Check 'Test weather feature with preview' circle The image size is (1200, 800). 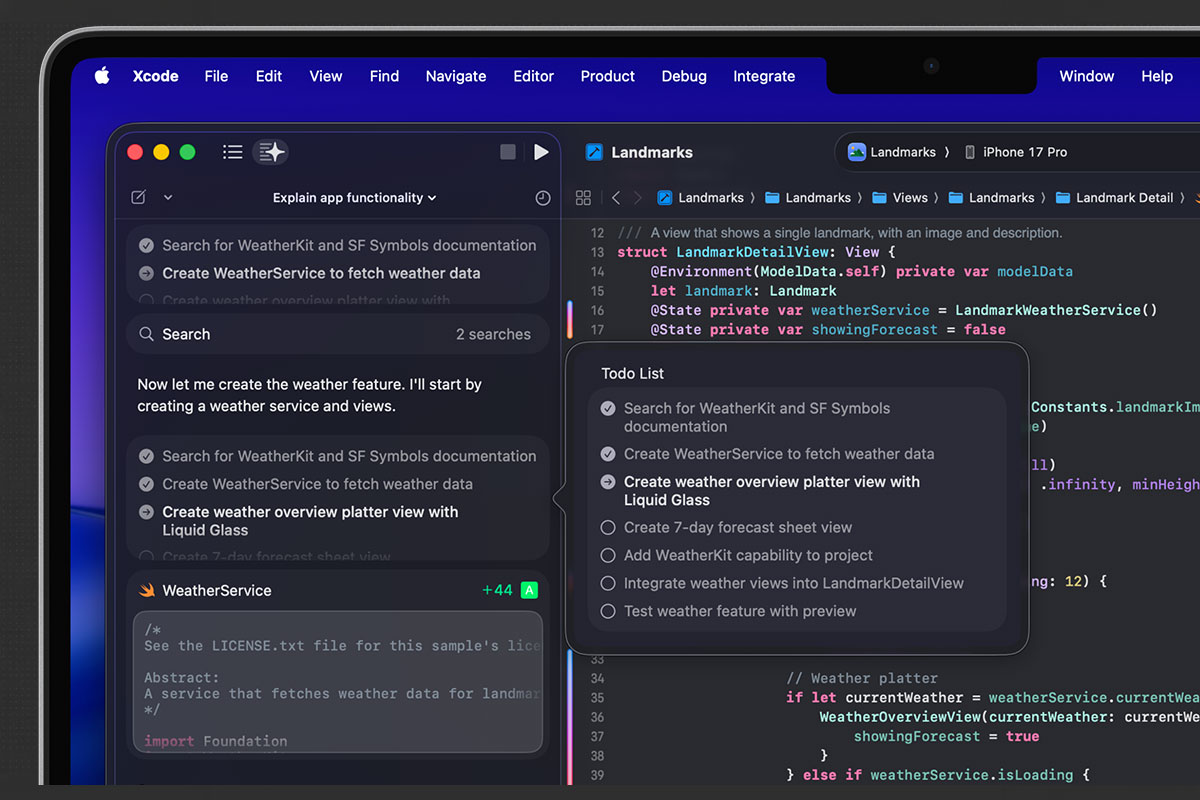pyautogui.click(x=608, y=611)
